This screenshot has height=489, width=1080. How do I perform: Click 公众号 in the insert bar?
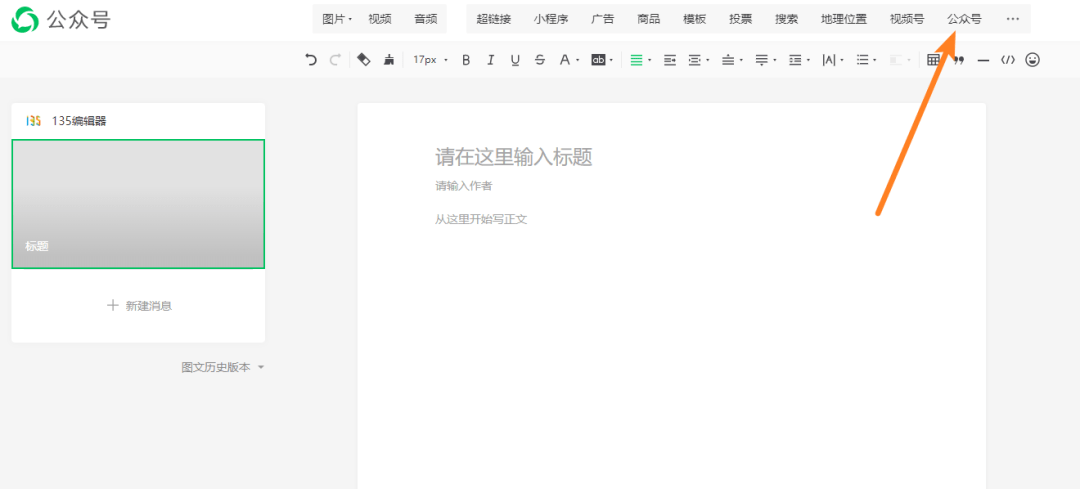[964, 19]
